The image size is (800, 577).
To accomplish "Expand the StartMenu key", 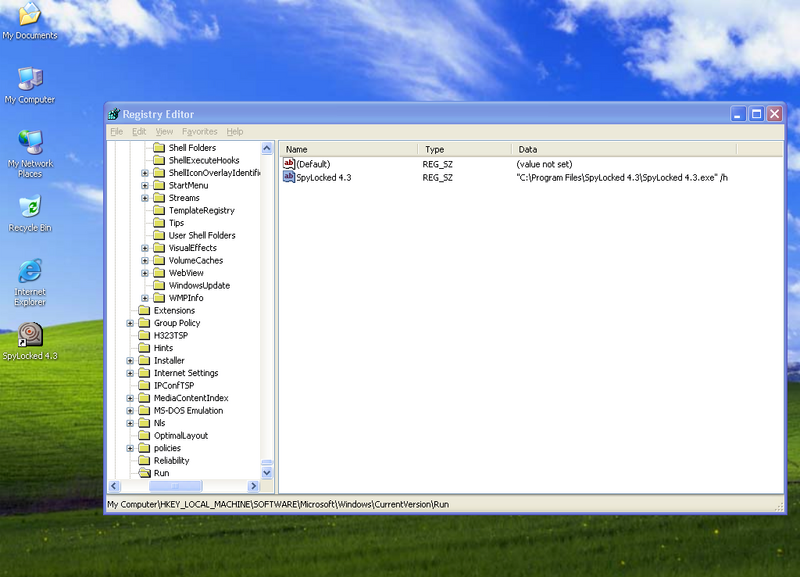I will pos(145,185).
